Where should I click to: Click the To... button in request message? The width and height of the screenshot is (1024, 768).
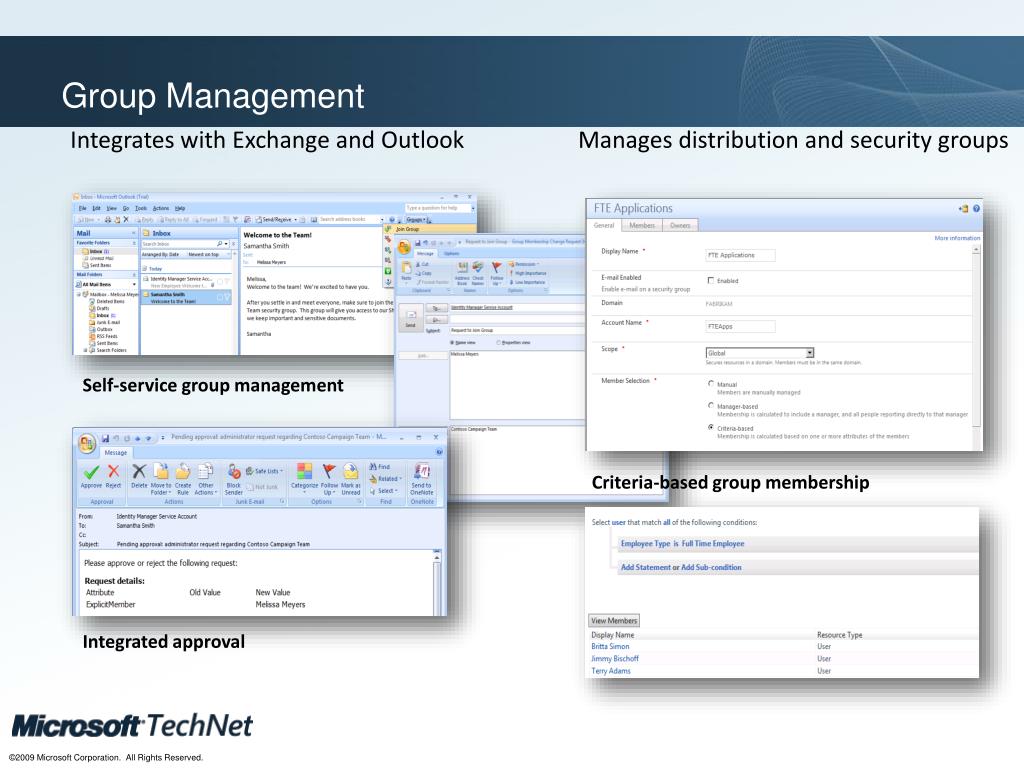(x=436, y=308)
